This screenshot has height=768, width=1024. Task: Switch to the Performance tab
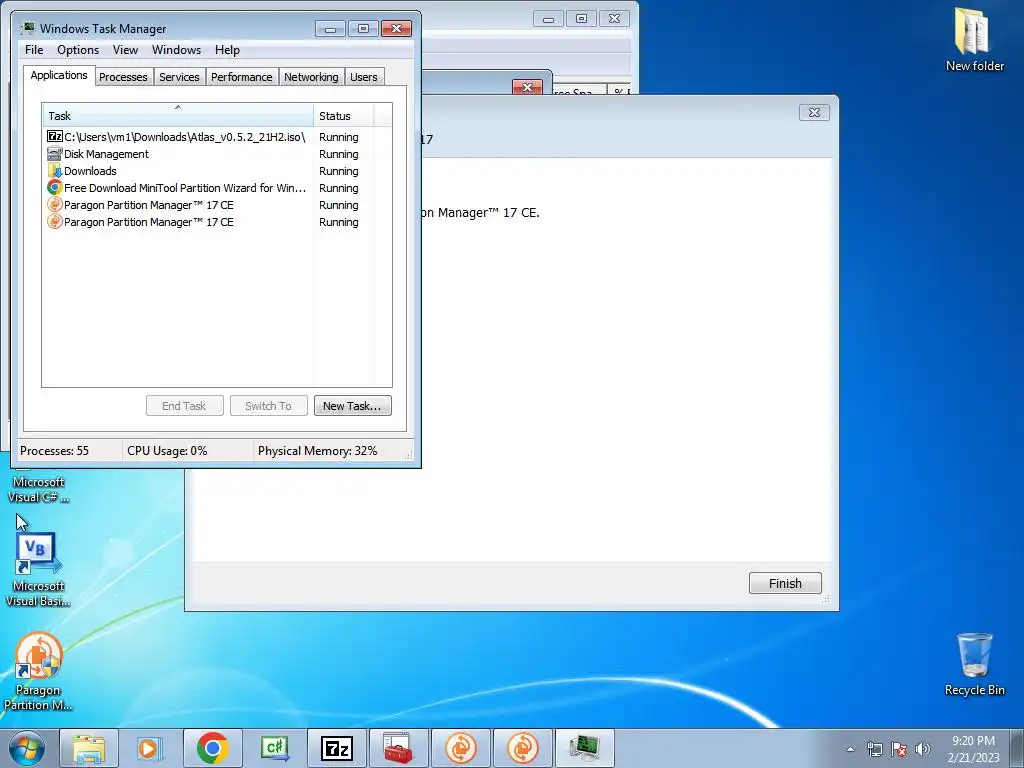241,77
